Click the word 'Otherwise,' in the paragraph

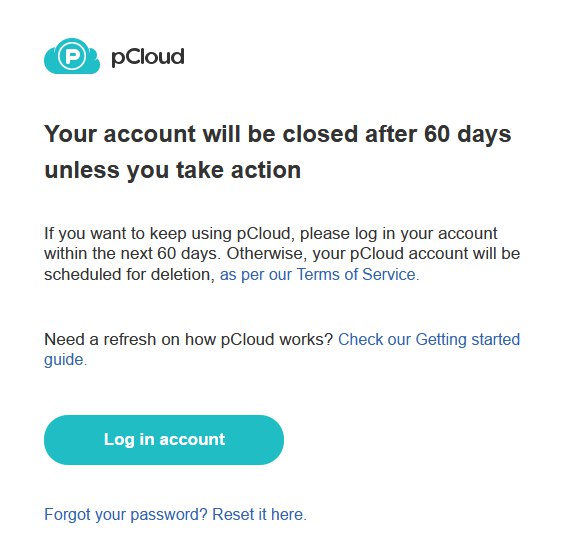(x=267, y=254)
